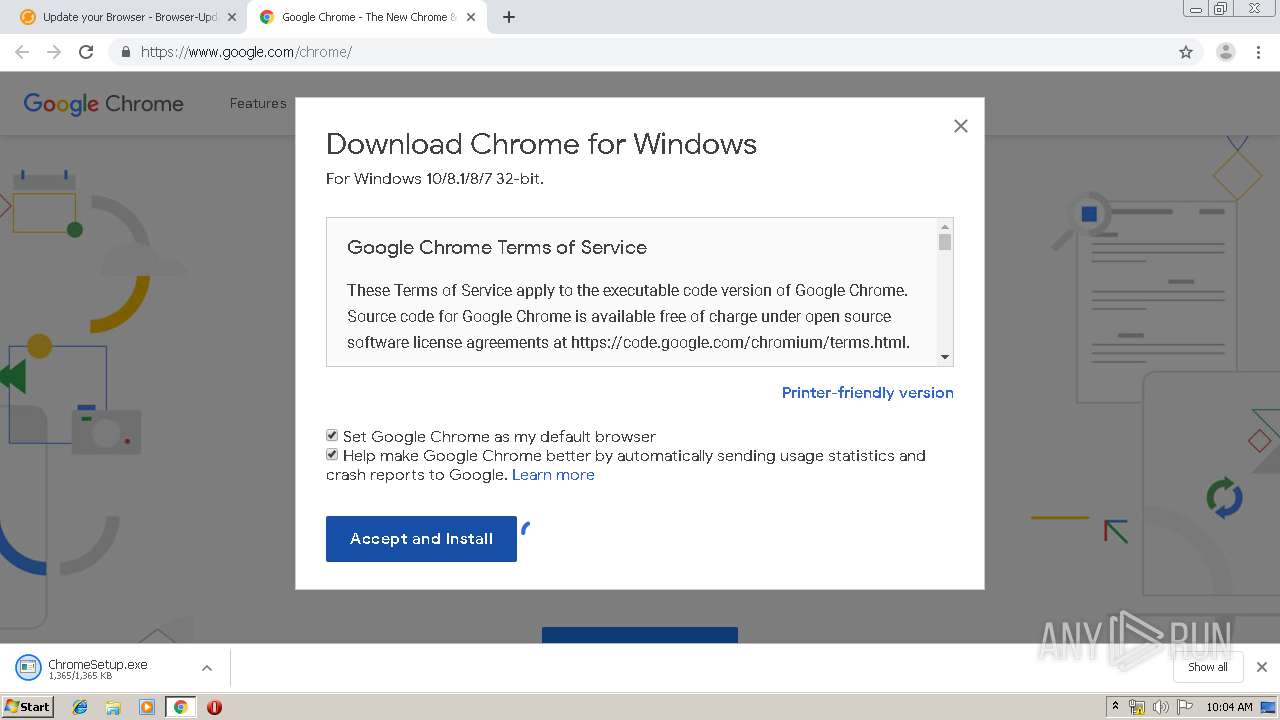Click the red Opera-style taskbar icon
This screenshot has width=1280, height=720.
[214, 707]
